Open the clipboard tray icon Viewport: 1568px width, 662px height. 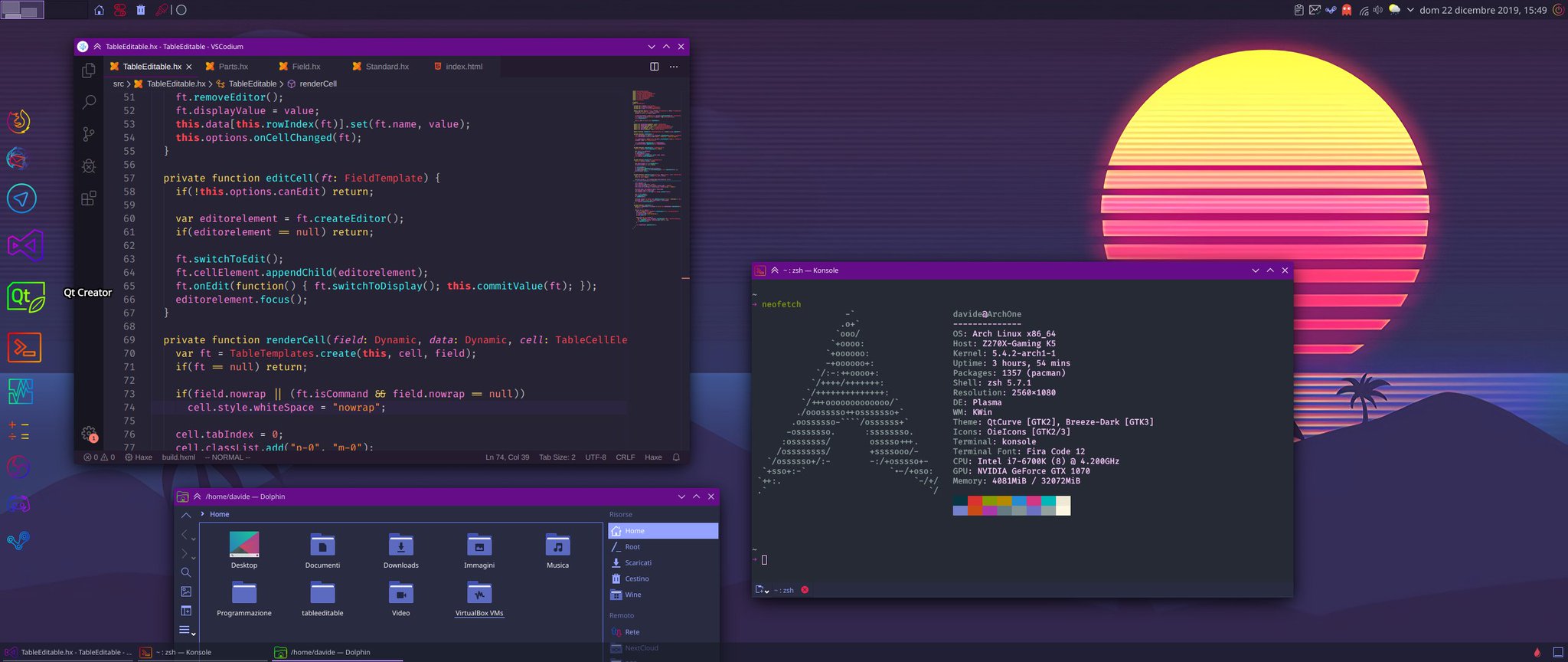[x=1299, y=10]
